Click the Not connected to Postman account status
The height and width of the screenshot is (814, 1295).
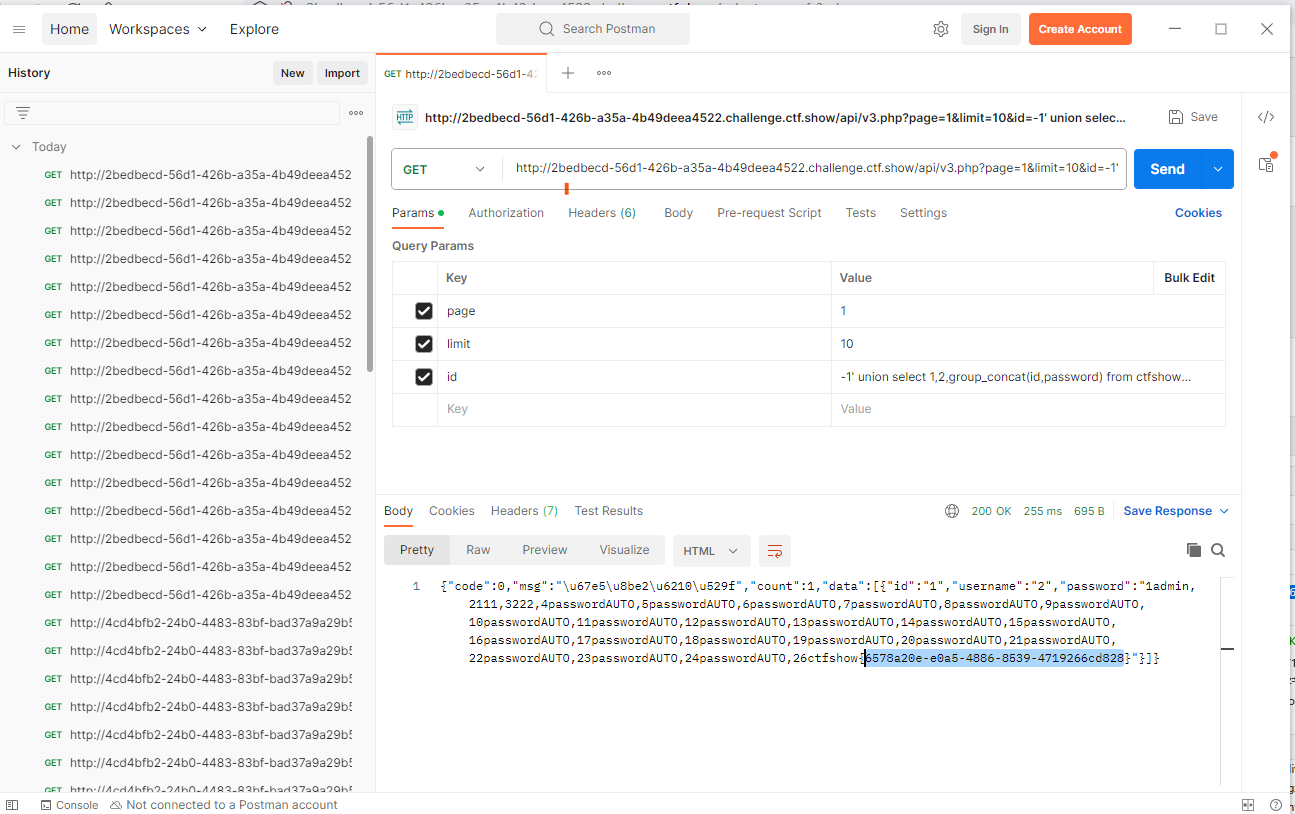point(224,805)
